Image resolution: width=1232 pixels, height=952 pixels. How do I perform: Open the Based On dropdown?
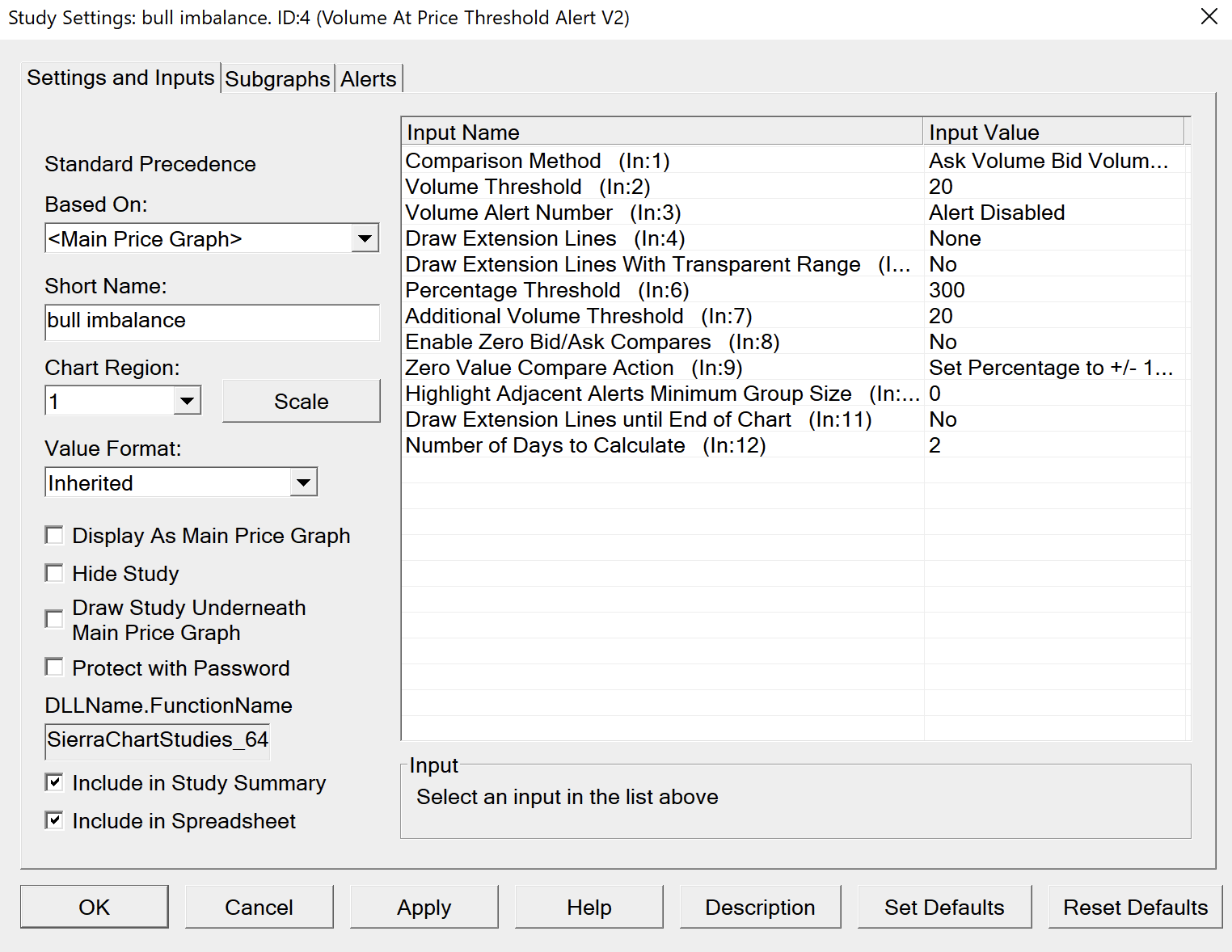(x=365, y=238)
